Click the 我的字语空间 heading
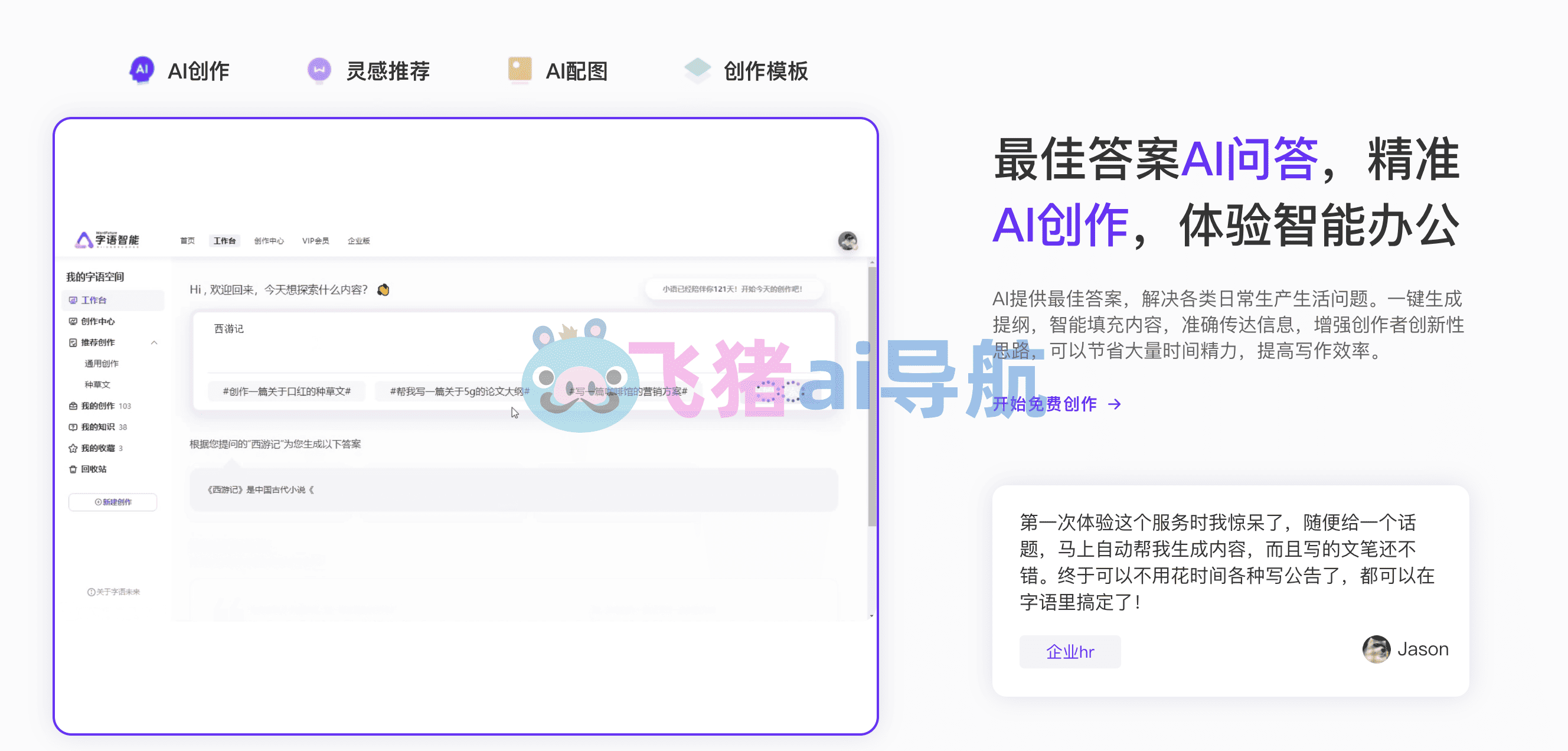This screenshot has width=1568, height=751. 95,277
